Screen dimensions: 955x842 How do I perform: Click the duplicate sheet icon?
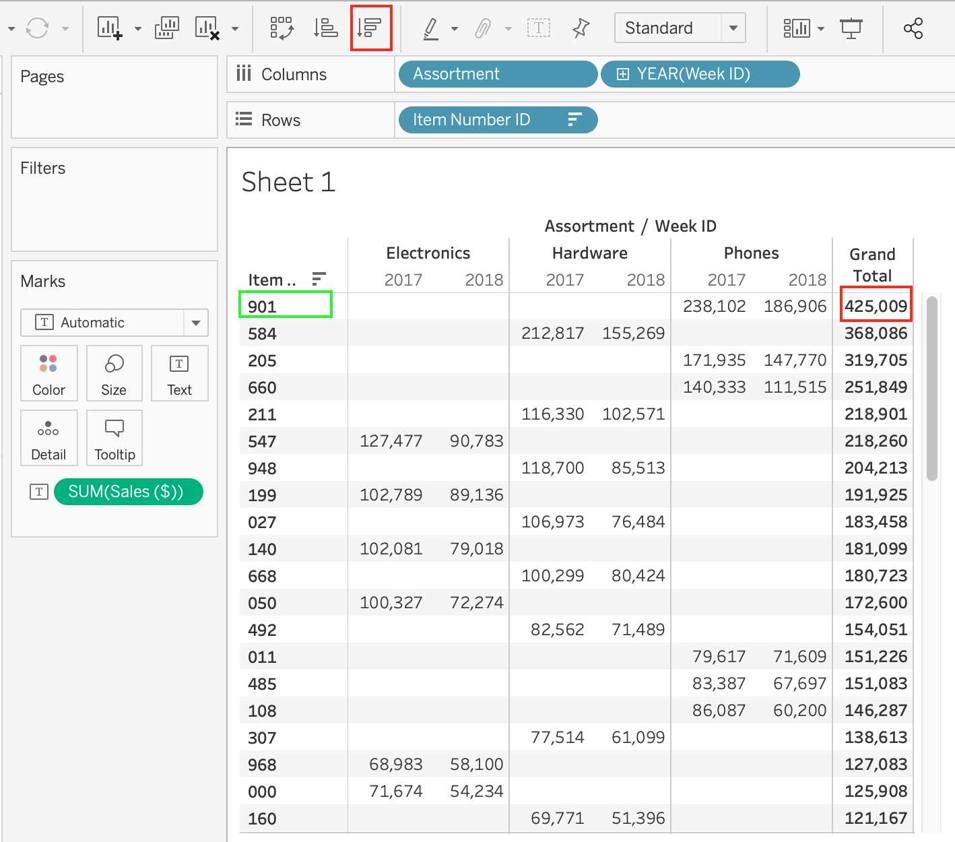point(167,28)
